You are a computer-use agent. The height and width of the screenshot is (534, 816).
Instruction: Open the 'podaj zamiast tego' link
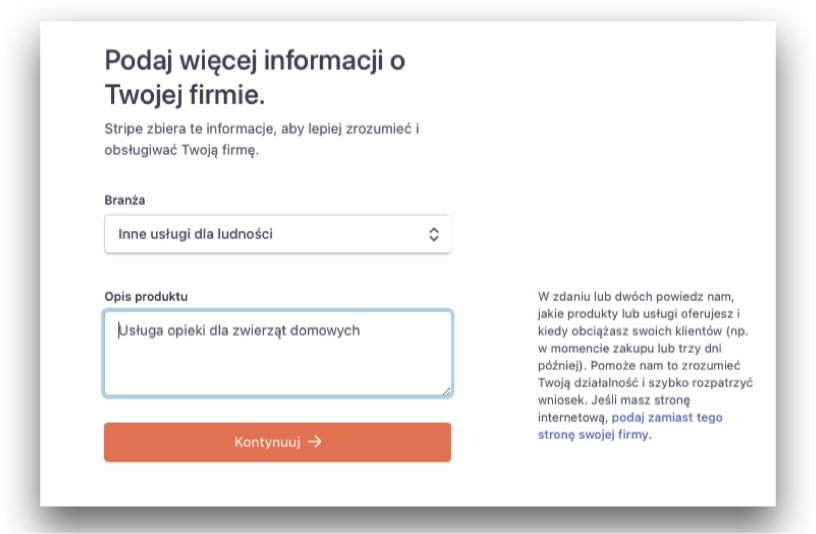pyautogui.click(x=667, y=417)
